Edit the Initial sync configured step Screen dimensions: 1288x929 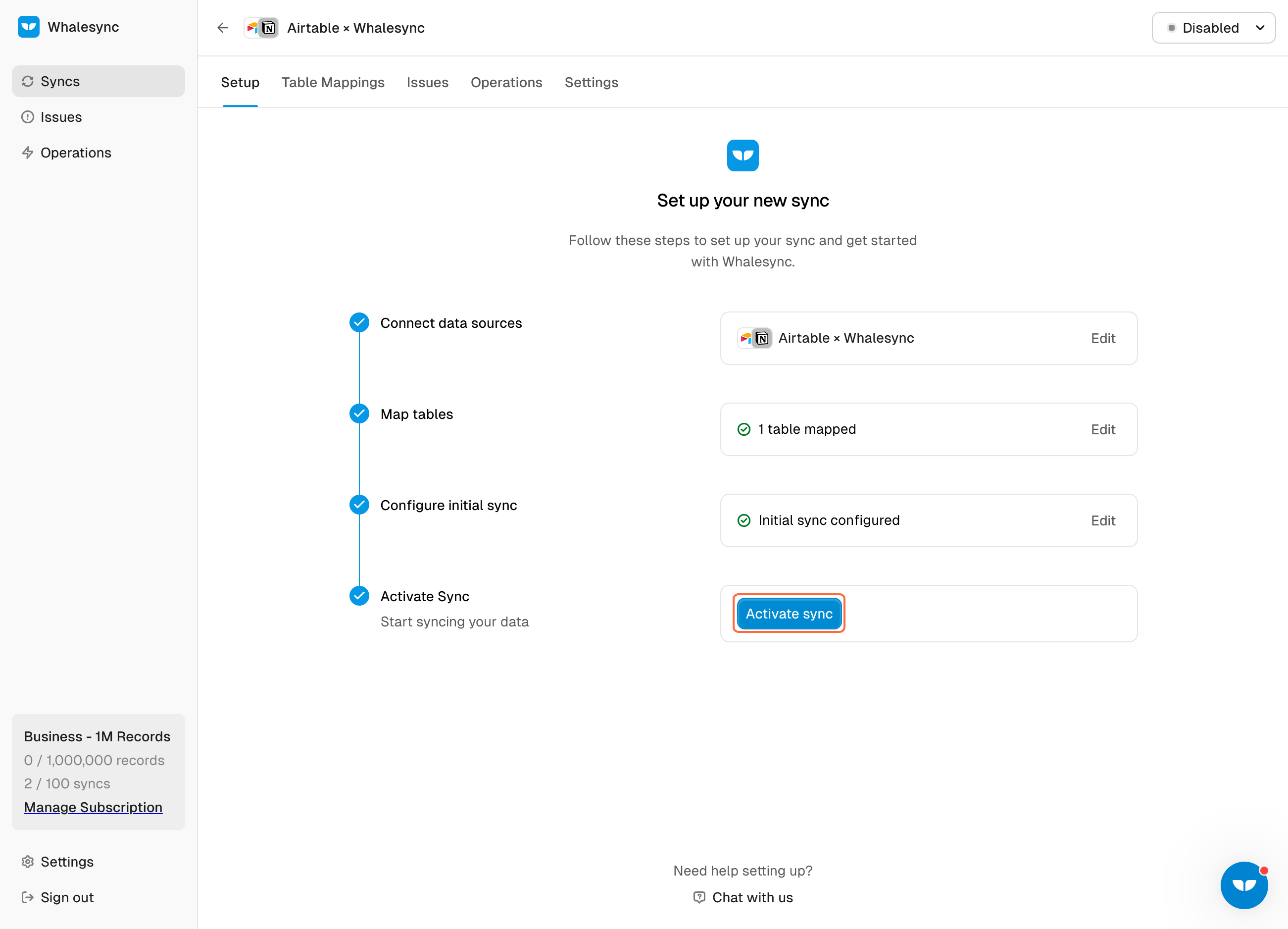click(1103, 520)
